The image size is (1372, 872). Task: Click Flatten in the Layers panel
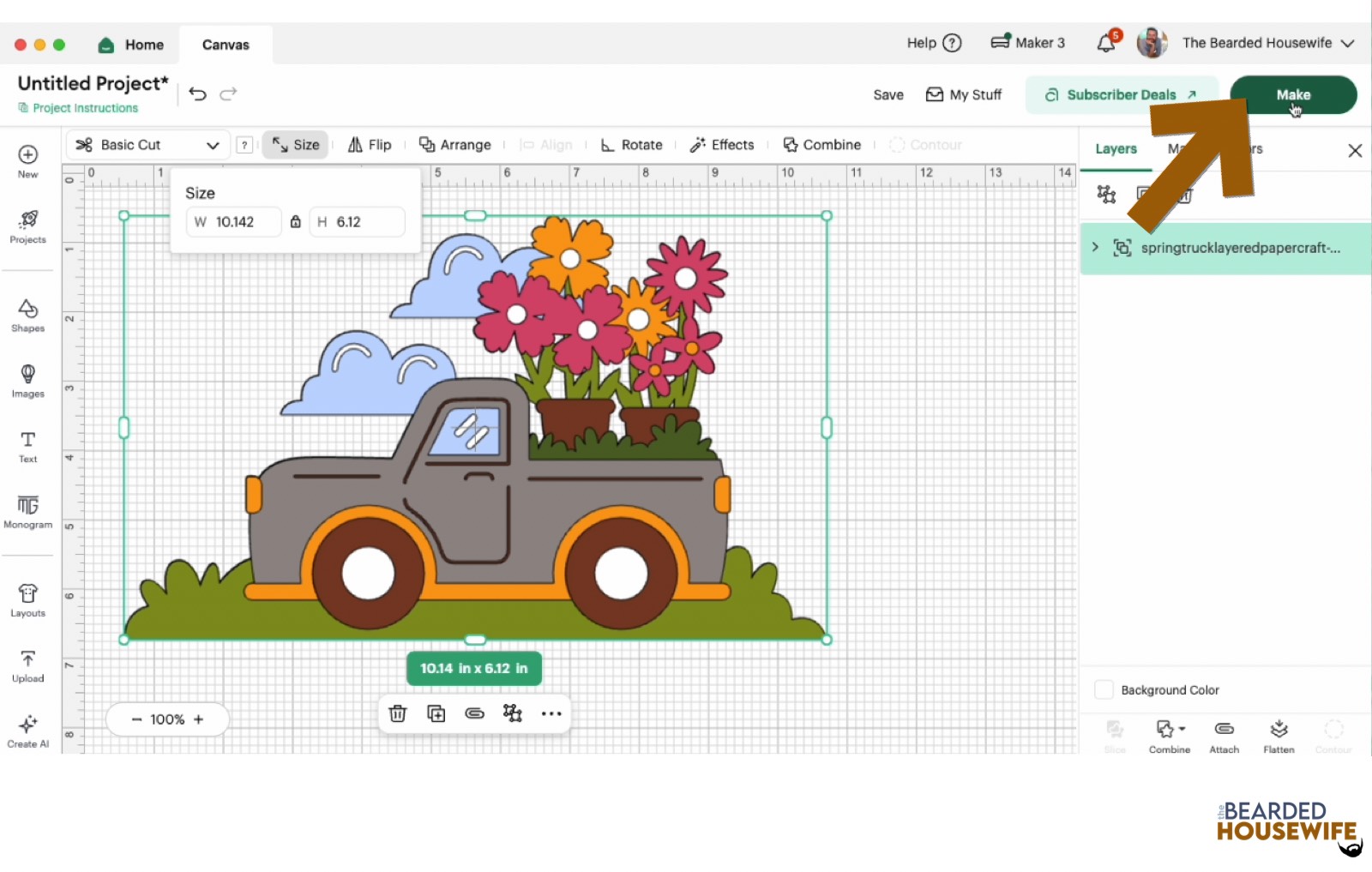[x=1278, y=736]
